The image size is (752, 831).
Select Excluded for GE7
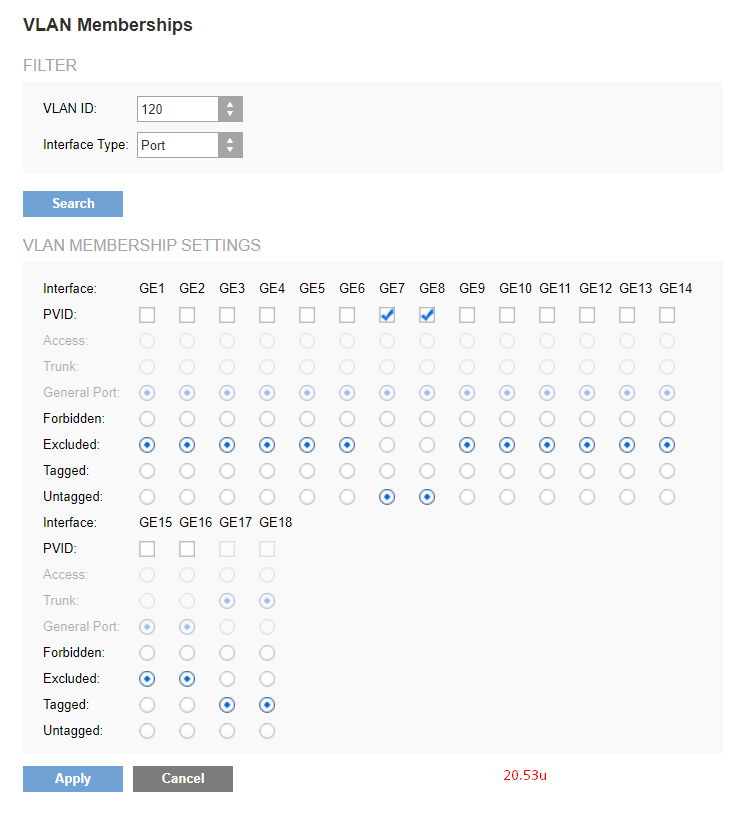tap(387, 445)
